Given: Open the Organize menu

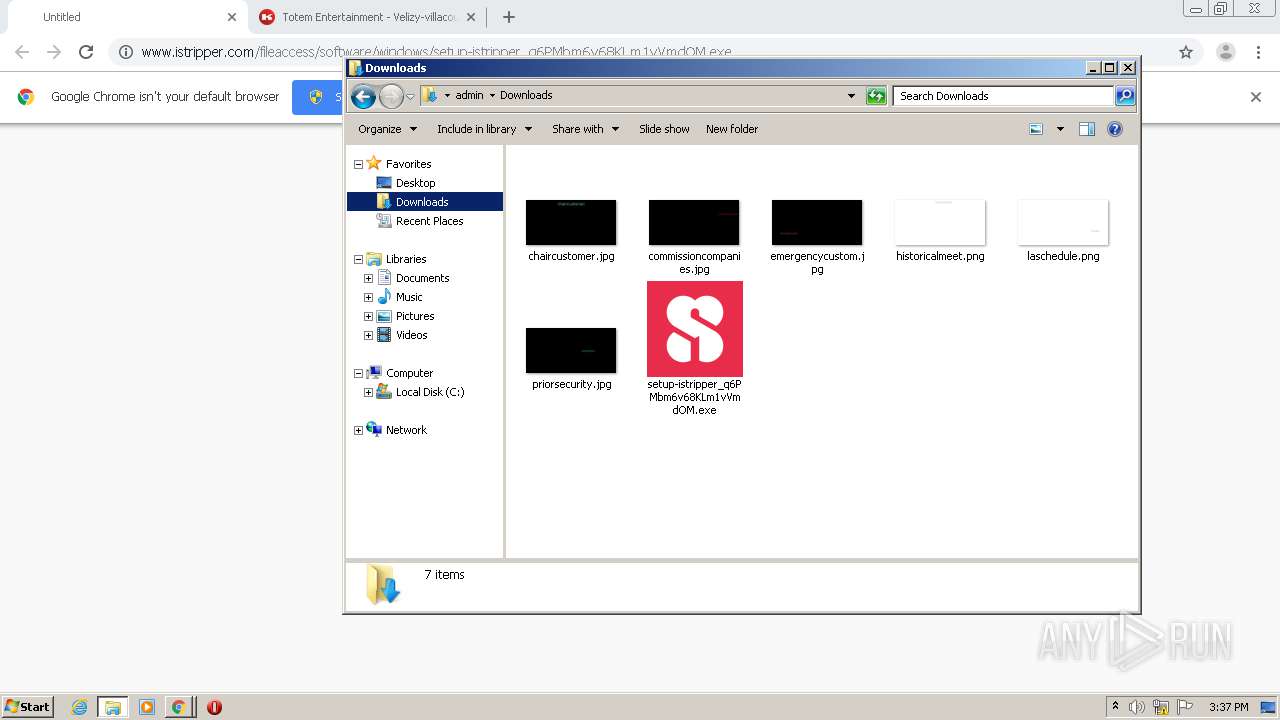Looking at the screenshot, I should coord(387,129).
